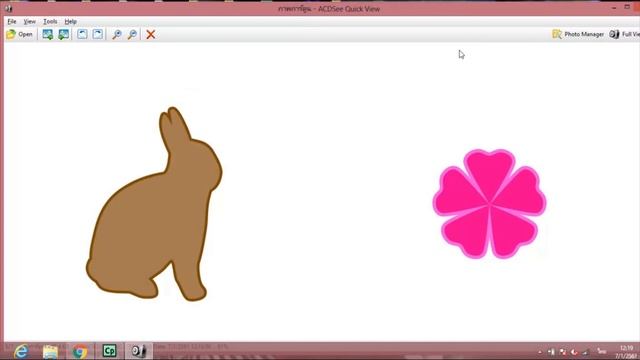The image size is (640, 360).
Task: Delete the image with red X
Action: point(151,34)
